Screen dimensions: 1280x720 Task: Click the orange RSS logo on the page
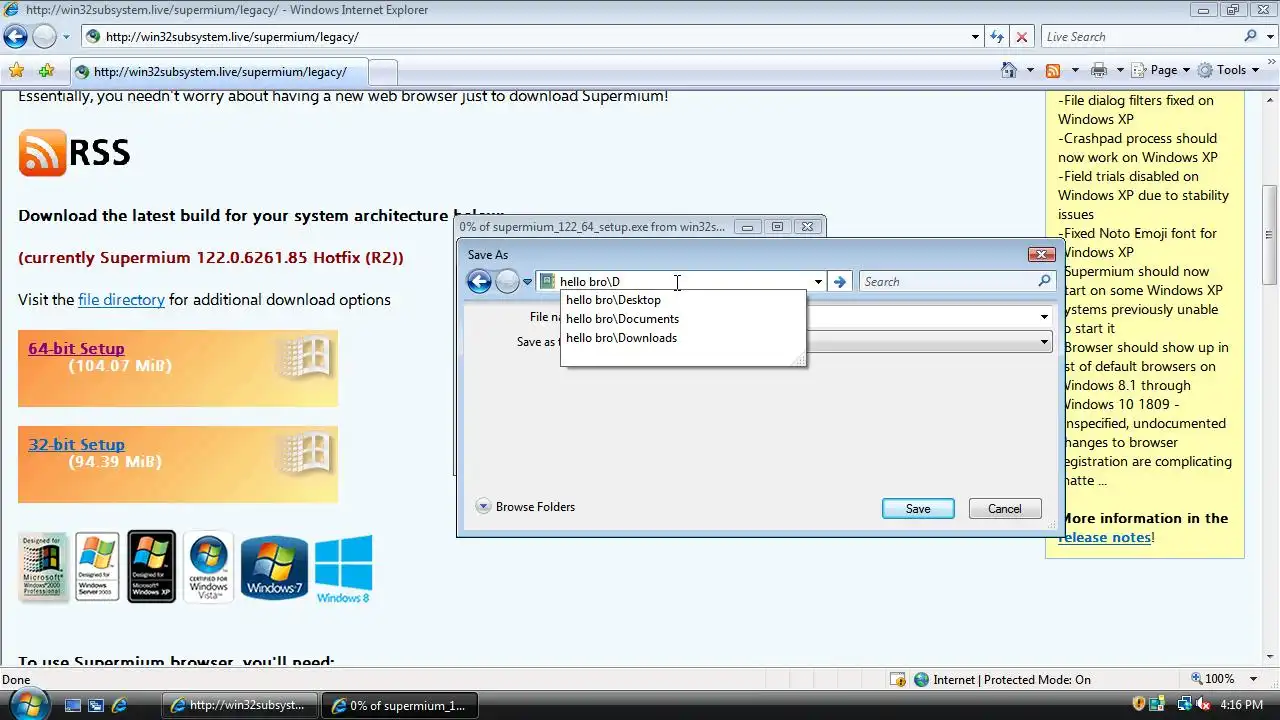click(42, 153)
